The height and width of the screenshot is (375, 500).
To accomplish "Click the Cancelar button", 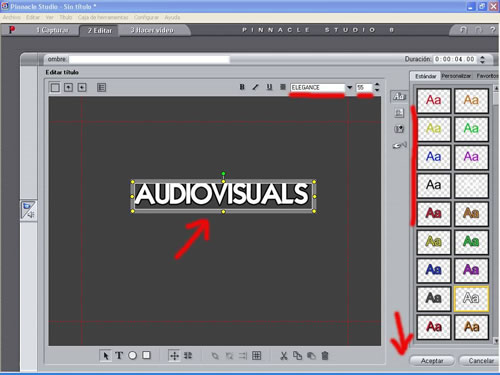I will [x=480, y=361].
